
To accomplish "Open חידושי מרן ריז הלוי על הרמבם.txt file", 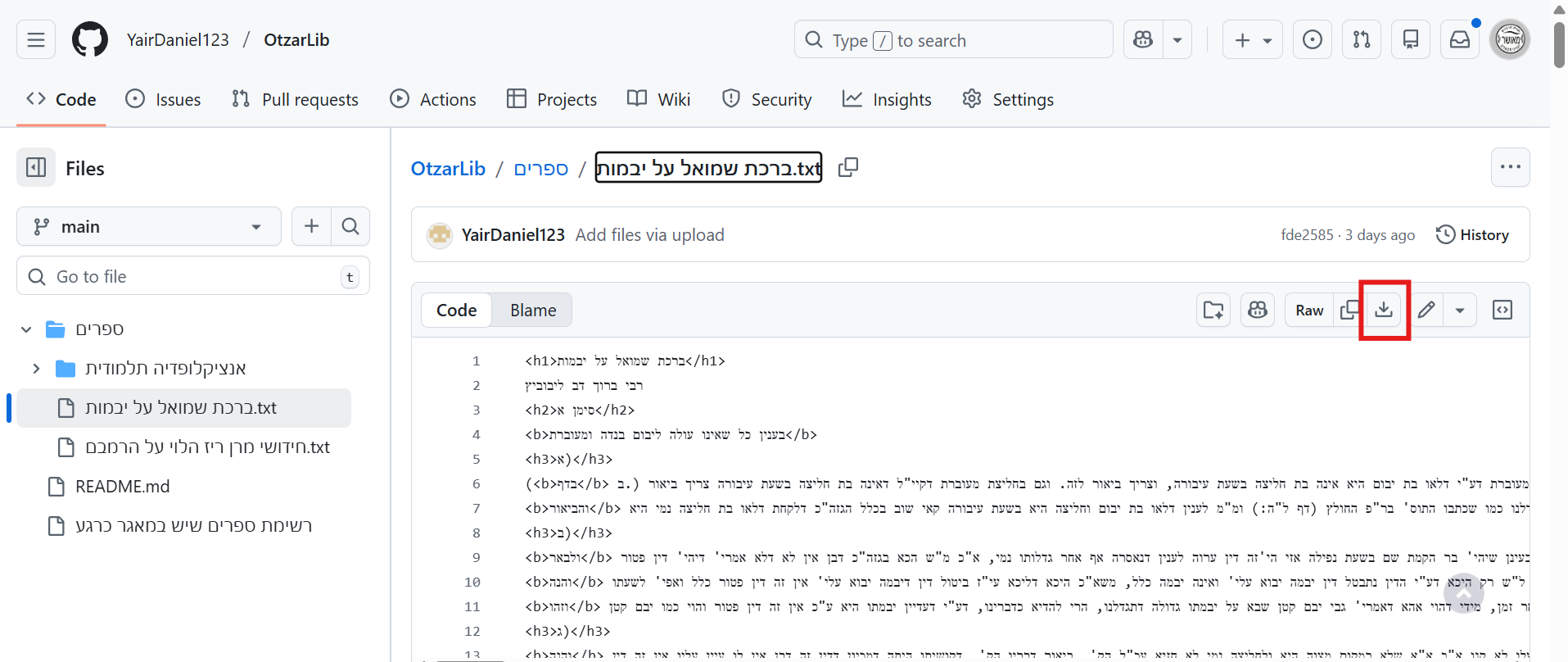I will point(193,447).
